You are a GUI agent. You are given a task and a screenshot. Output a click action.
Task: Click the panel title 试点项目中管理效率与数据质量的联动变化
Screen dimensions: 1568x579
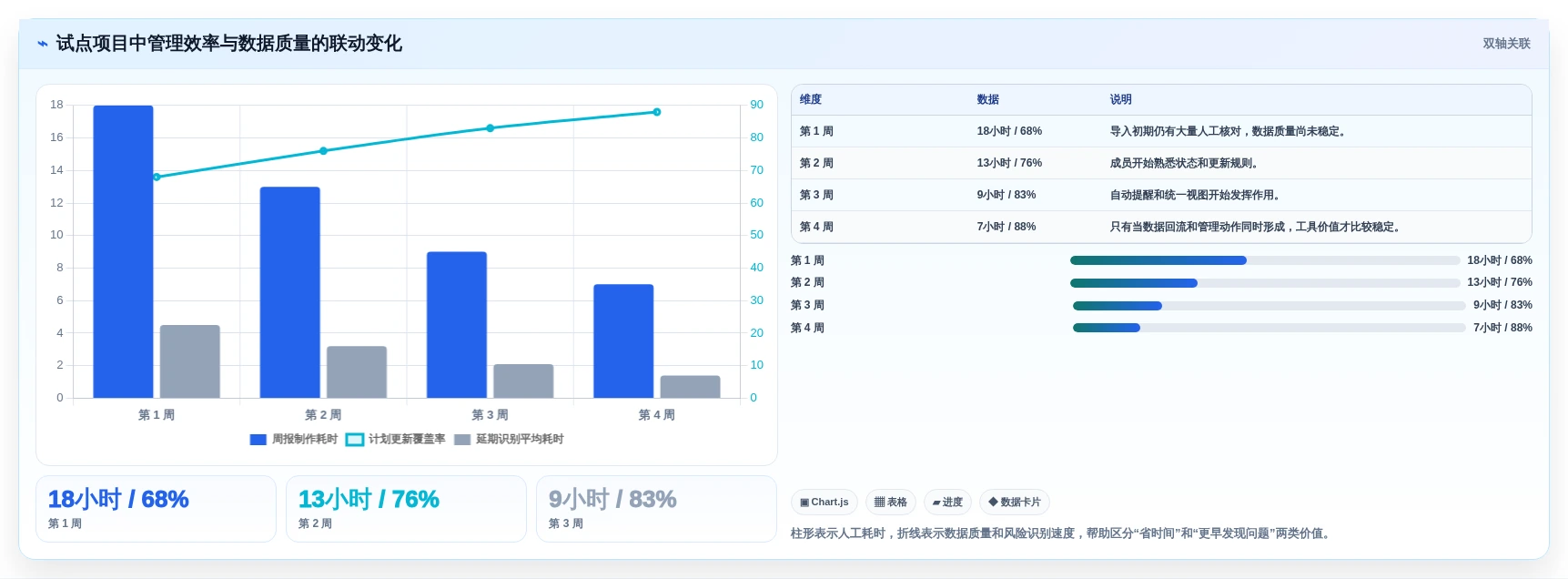point(228,44)
